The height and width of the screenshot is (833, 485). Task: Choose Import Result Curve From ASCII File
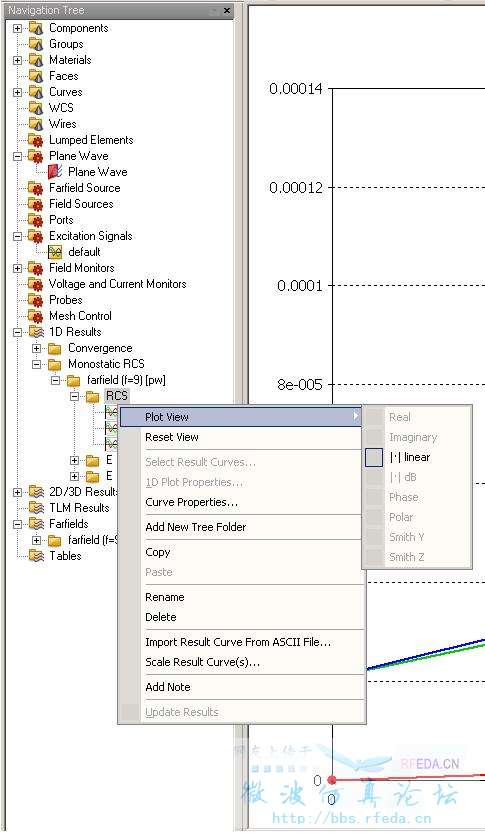point(238,642)
